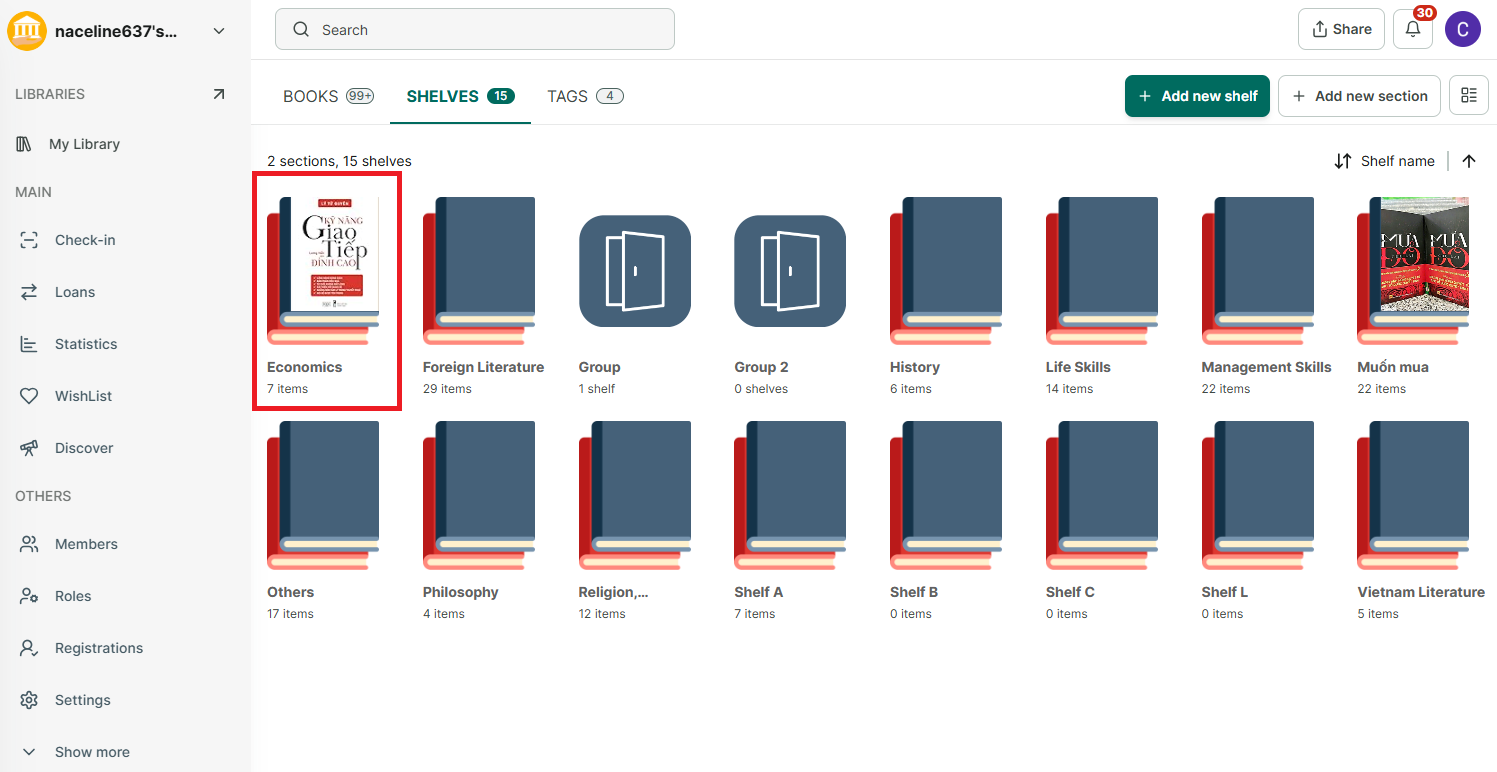
Task: Open the Shelf A shelf
Action: tap(790, 521)
